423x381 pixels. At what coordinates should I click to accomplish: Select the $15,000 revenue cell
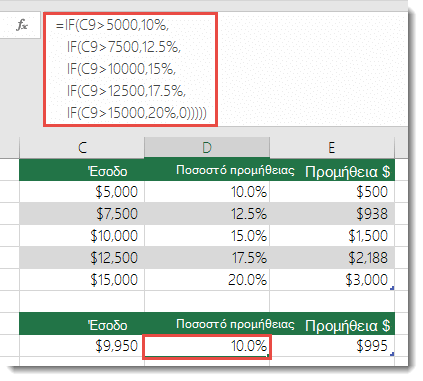pyautogui.click(x=82, y=280)
